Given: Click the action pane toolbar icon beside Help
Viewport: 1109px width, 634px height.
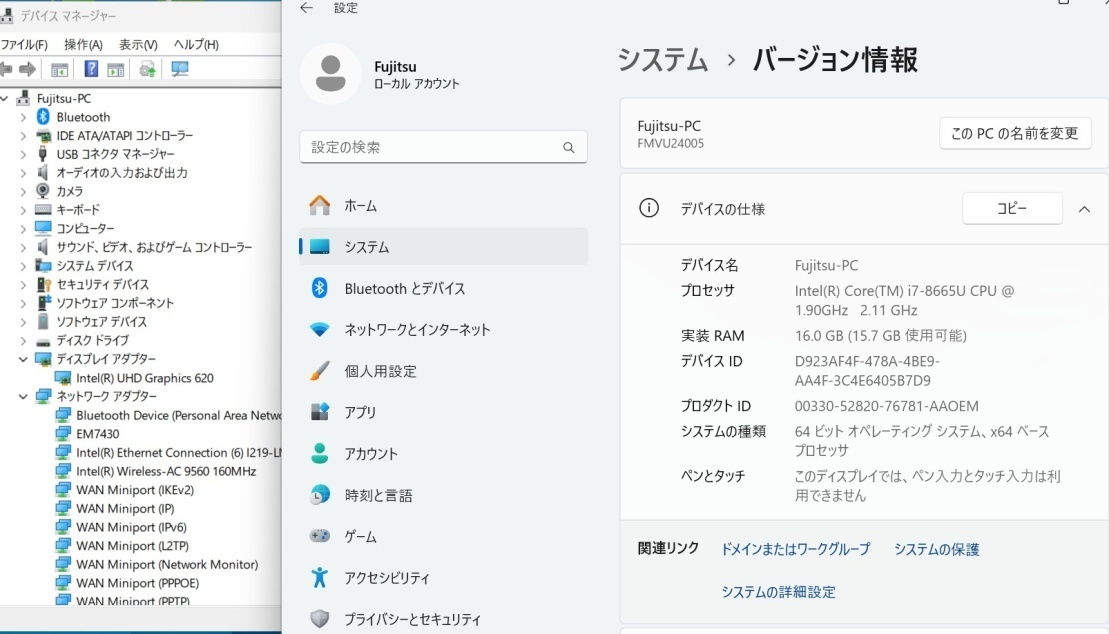Looking at the screenshot, I should pos(115,69).
